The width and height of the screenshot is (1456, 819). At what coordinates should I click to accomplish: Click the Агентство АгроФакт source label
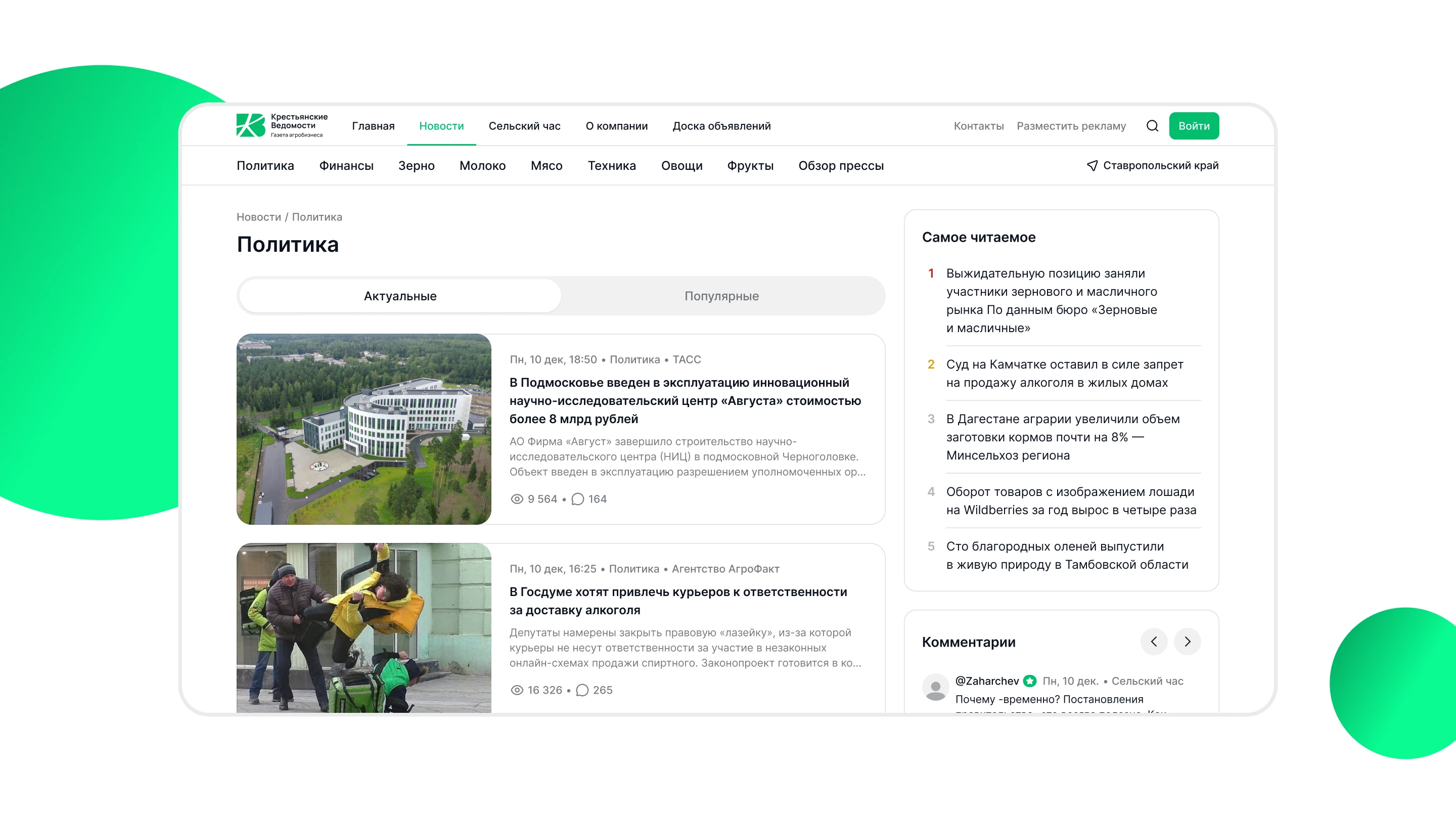[x=726, y=569]
